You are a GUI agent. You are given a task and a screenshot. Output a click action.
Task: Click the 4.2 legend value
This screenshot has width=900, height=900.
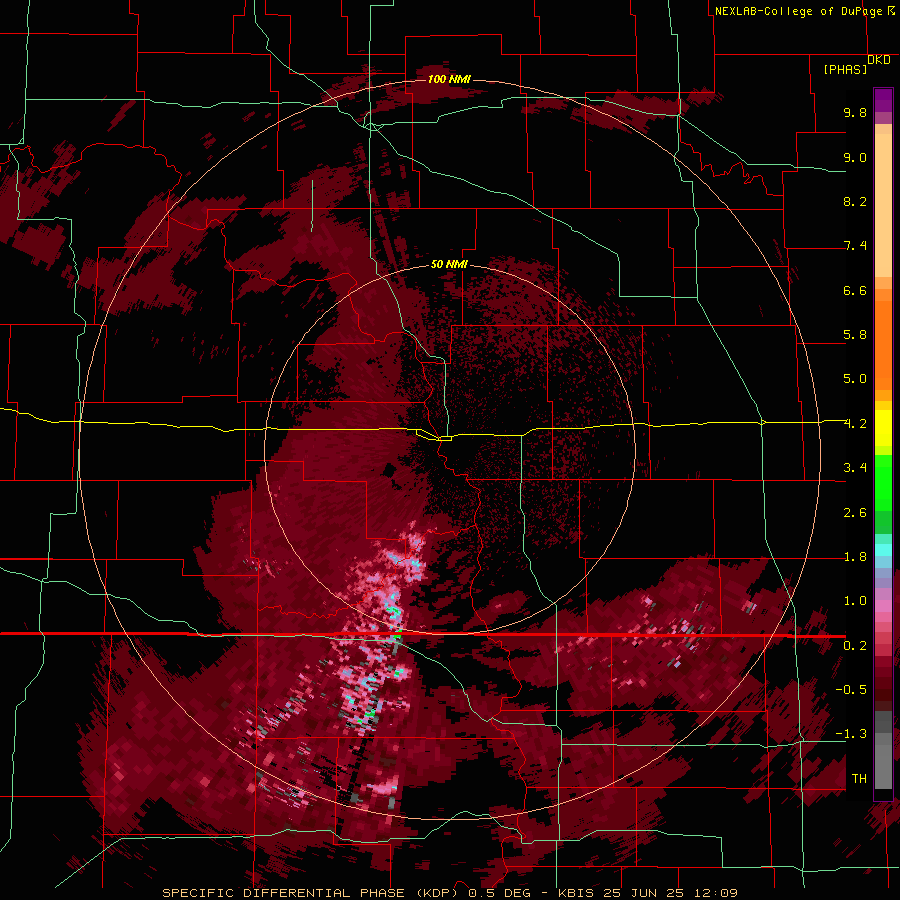coord(855,424)
